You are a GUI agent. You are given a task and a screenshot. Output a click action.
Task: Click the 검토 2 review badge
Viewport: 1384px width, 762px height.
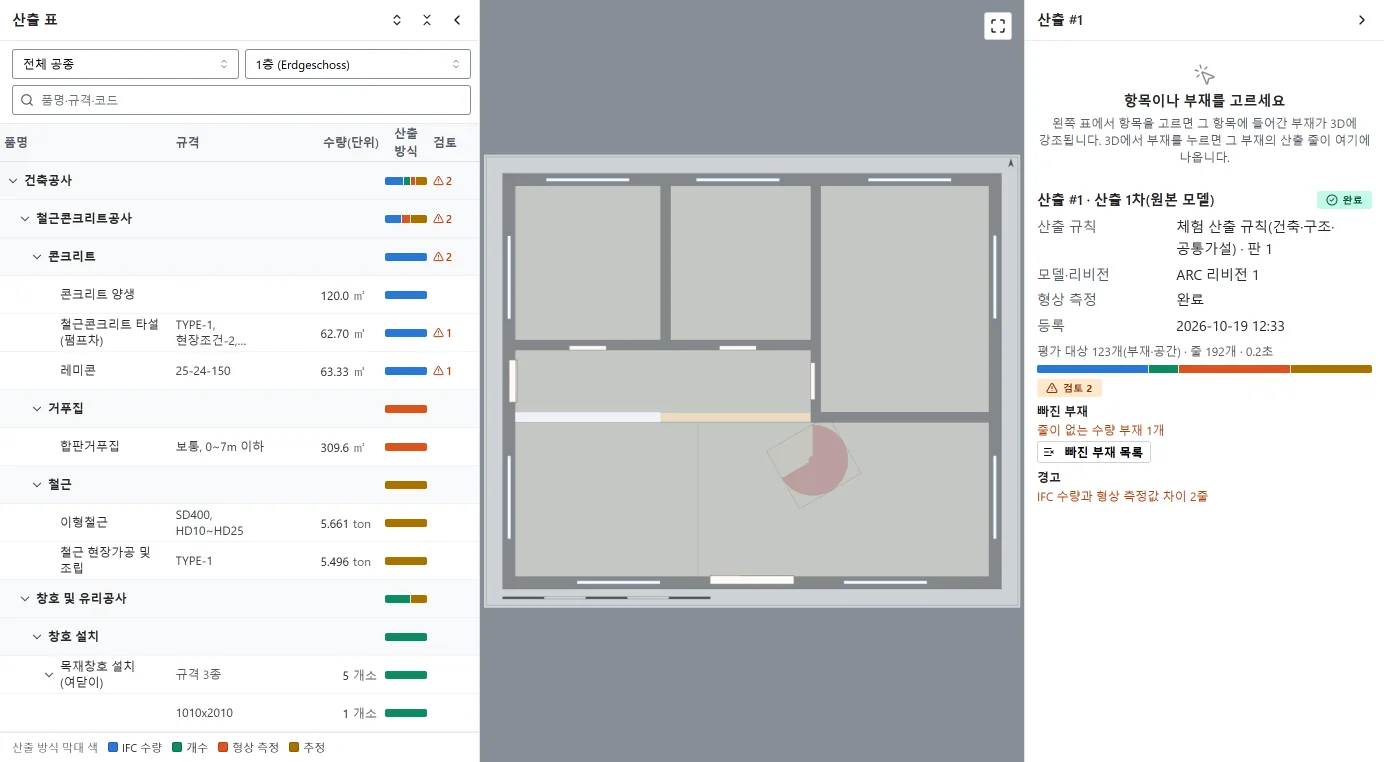[1069, 388]
